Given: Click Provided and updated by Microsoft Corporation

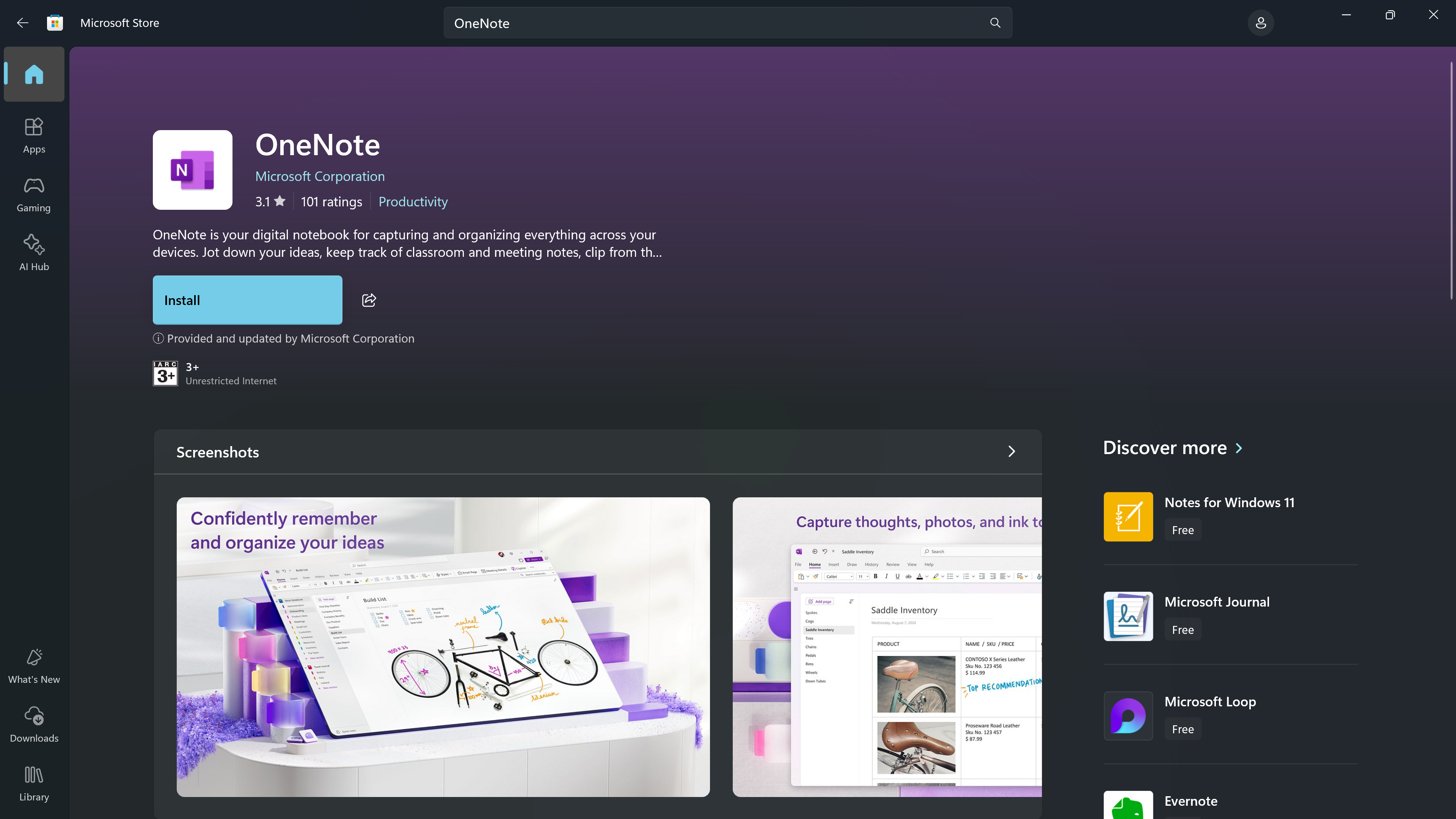Looking at the screenshot, I should [x=291, y=339].
